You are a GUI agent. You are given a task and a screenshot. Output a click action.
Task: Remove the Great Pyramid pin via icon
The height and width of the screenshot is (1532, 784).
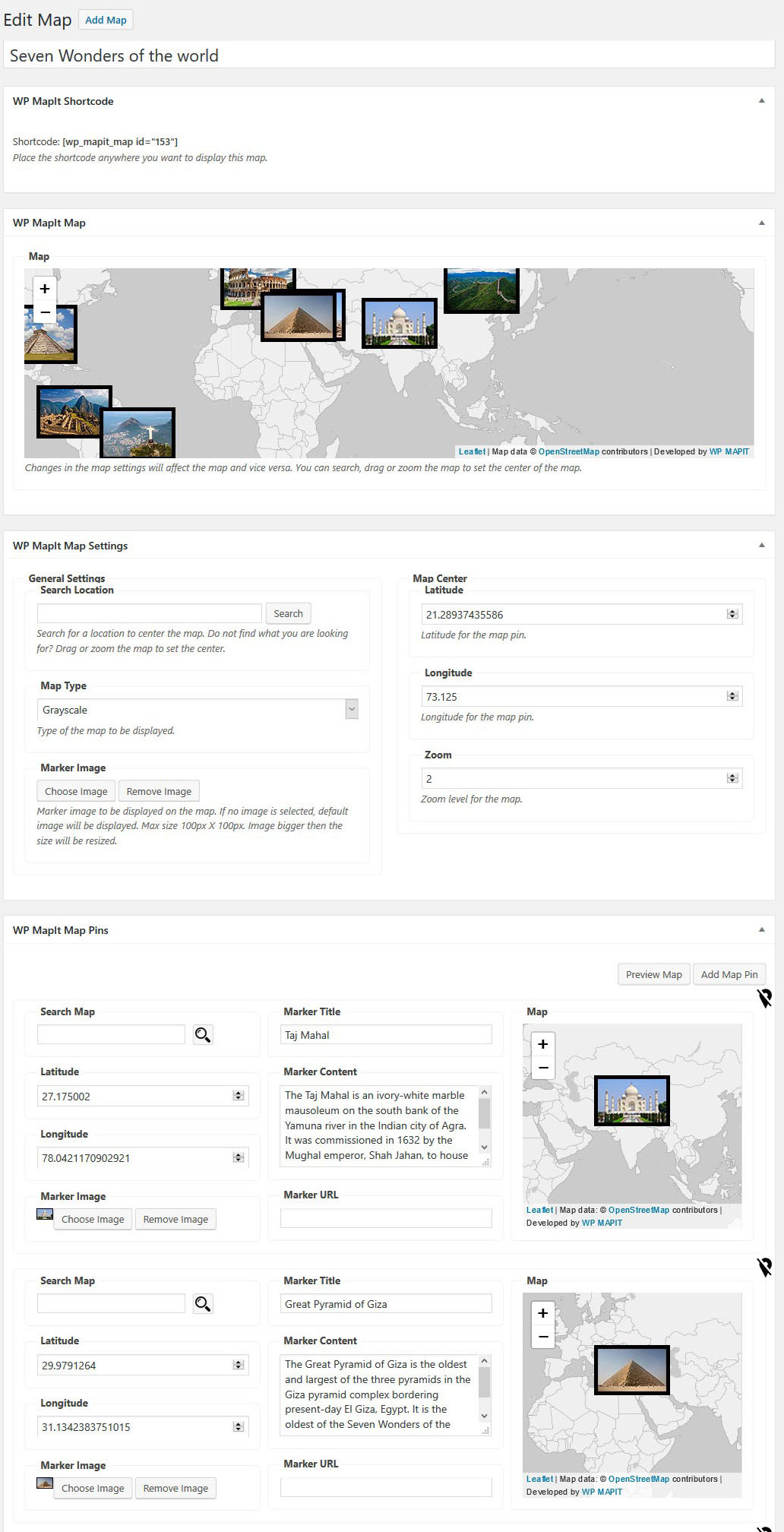click(x=765, y=1267)
